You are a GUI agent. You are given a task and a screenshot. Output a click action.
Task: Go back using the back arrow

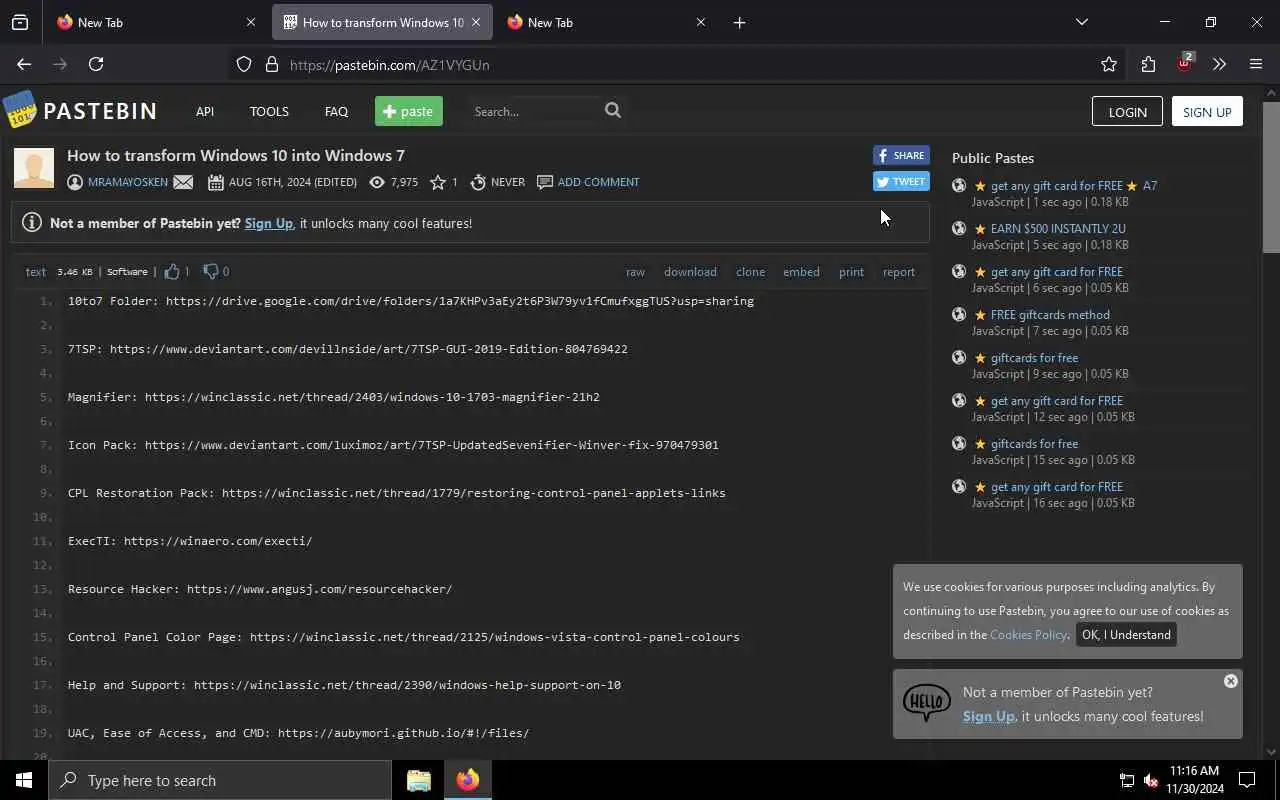[x=24, y=64]
